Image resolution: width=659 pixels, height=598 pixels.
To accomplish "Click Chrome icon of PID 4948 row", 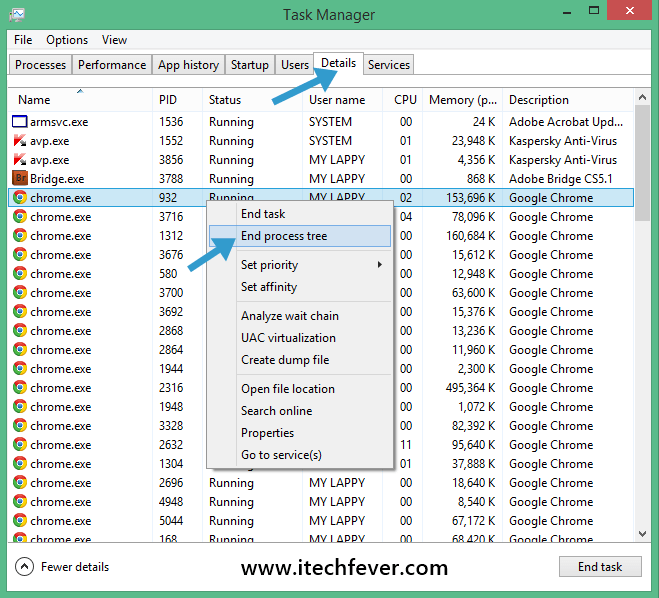I will pyautogui.click(x=20, y=501).
